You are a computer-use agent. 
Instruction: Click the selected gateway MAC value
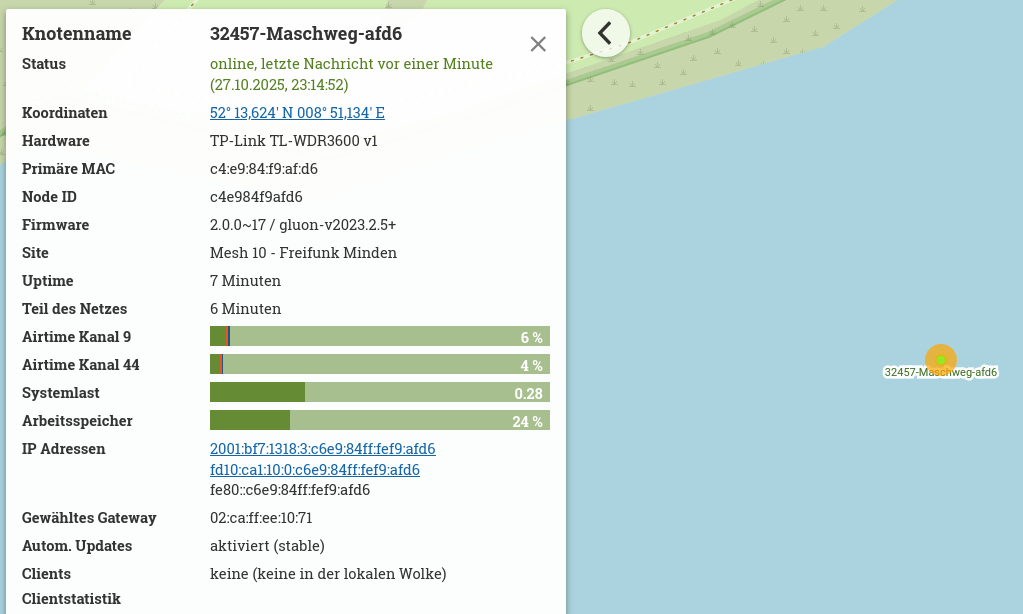(x=261, y=518)
